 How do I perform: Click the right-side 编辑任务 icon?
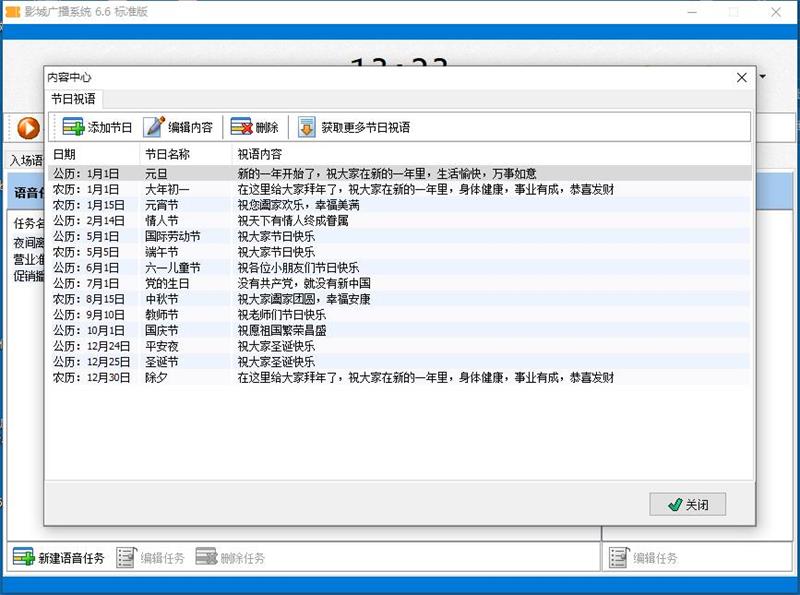tap(619, 557)
